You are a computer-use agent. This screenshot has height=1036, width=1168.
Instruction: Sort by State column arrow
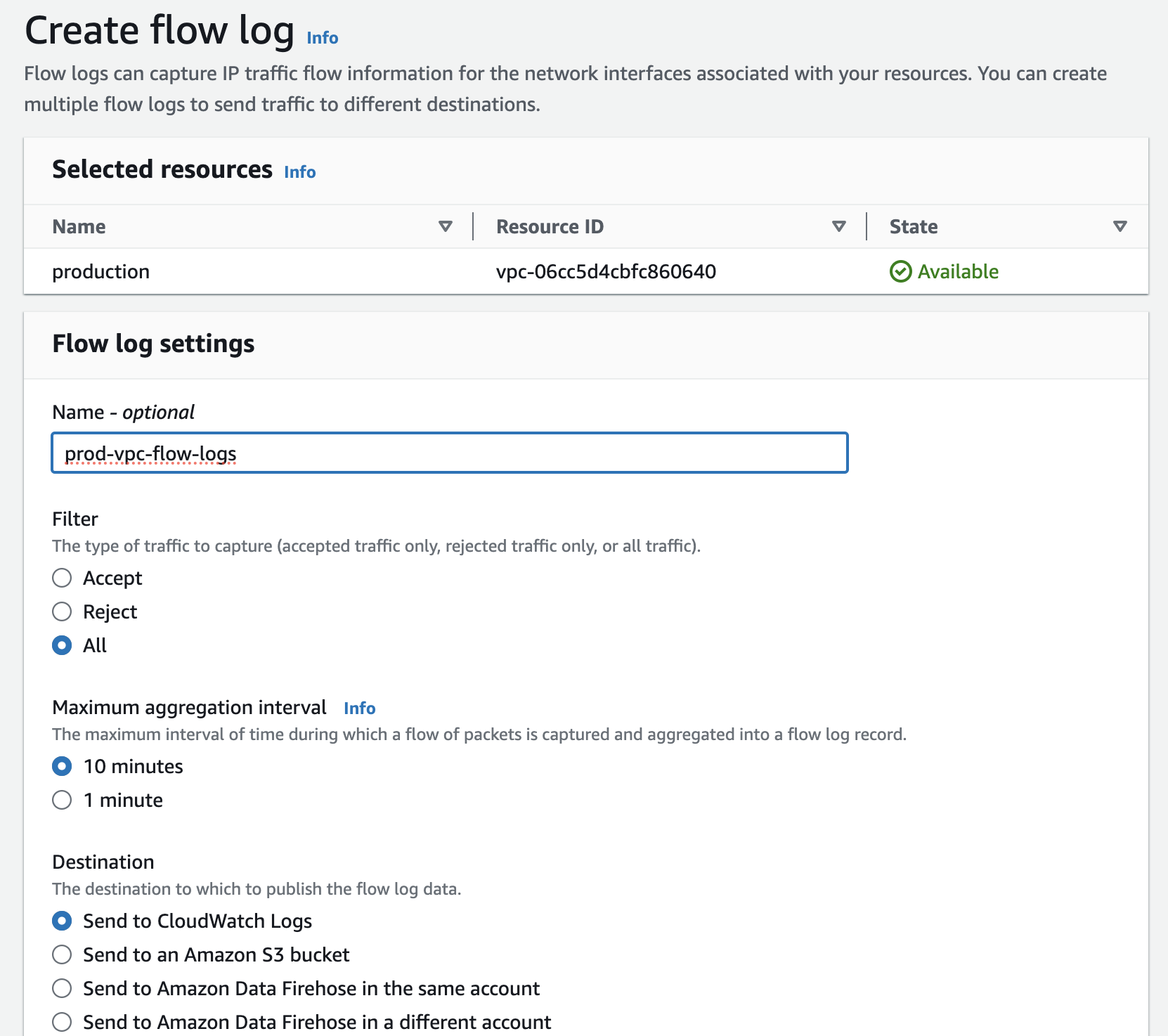coord(1120,226)
